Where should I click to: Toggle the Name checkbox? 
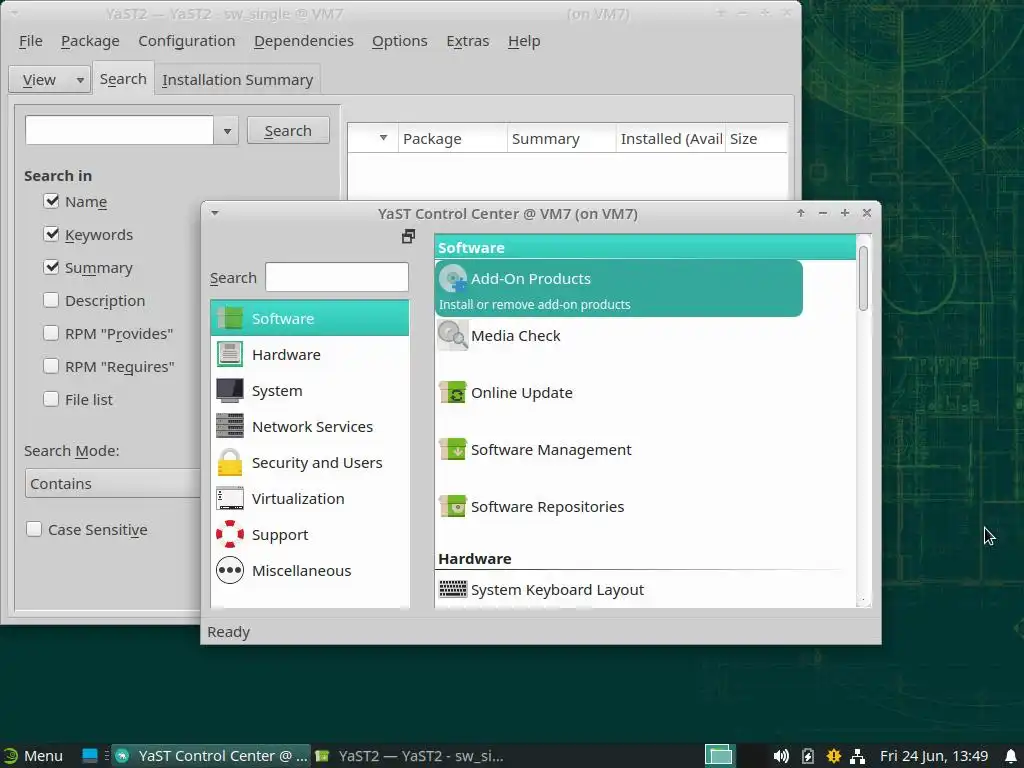point(51,201)
